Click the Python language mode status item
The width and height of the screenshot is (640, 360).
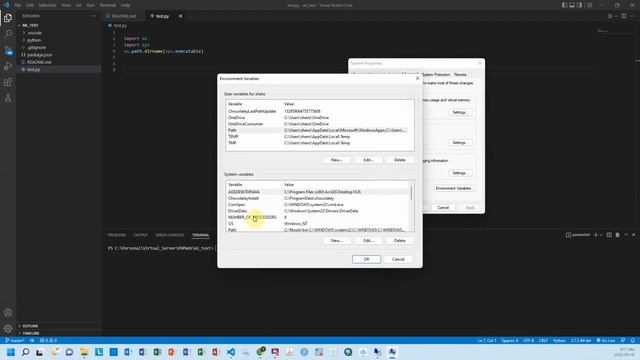pyautogui.click(x=559, y=340)
